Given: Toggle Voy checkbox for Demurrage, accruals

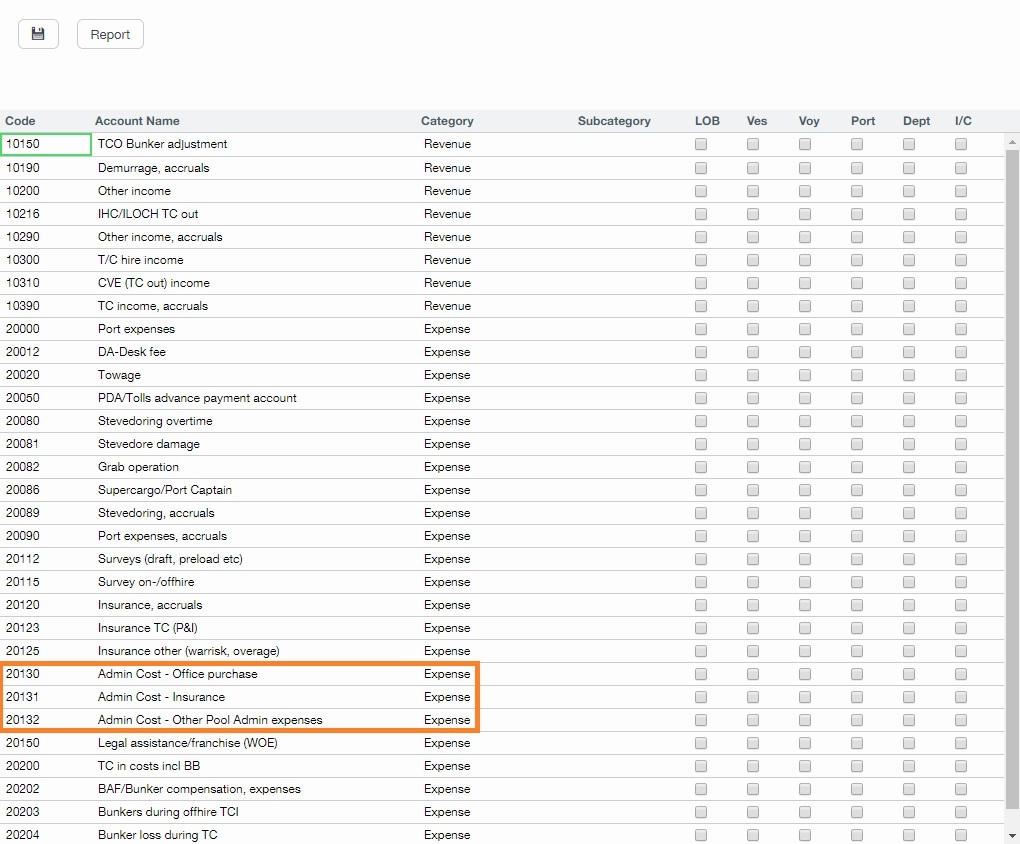Looking at the screenshot, I should pos(804,167).
